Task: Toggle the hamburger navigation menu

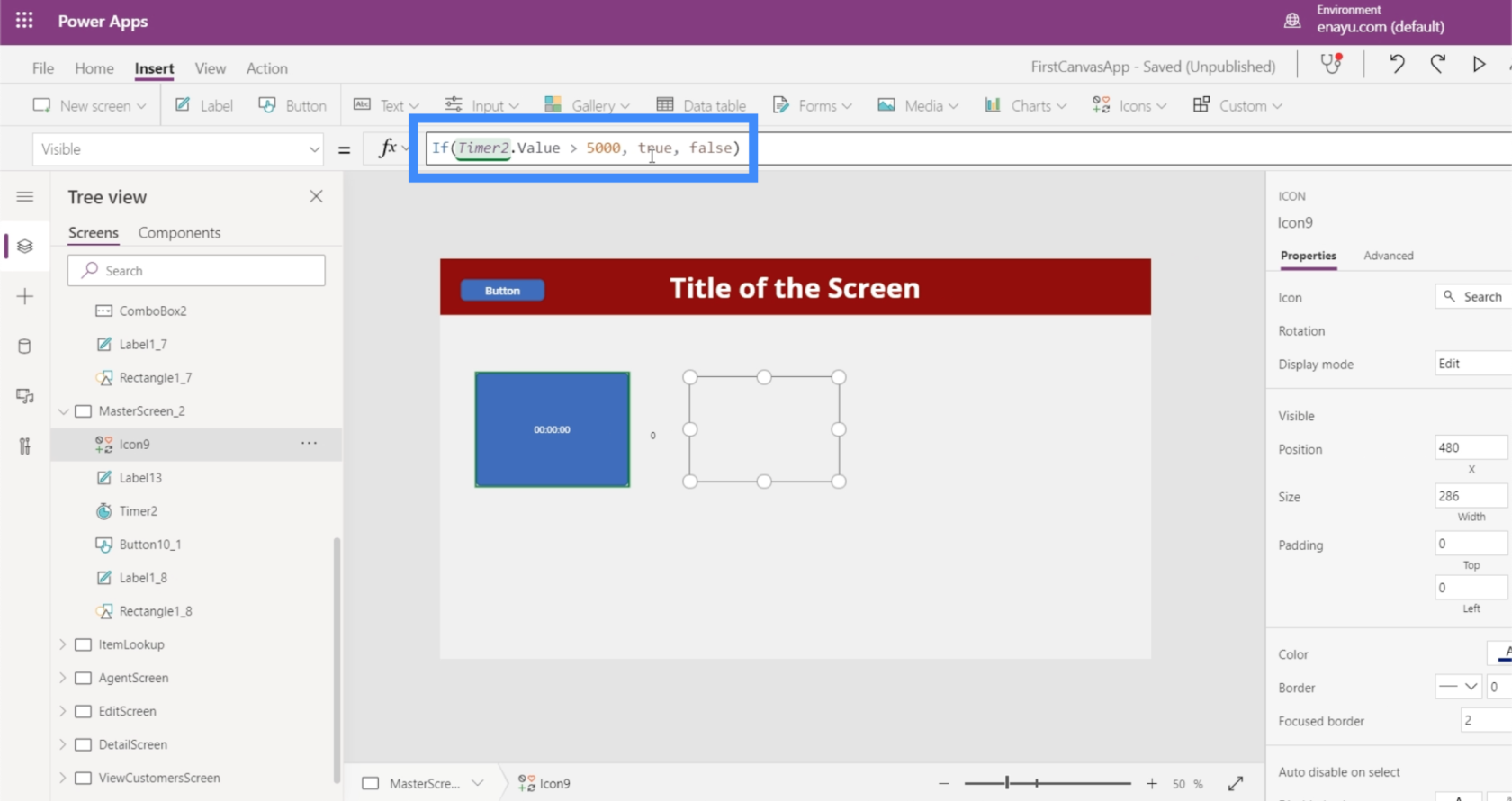Action: 25,196
